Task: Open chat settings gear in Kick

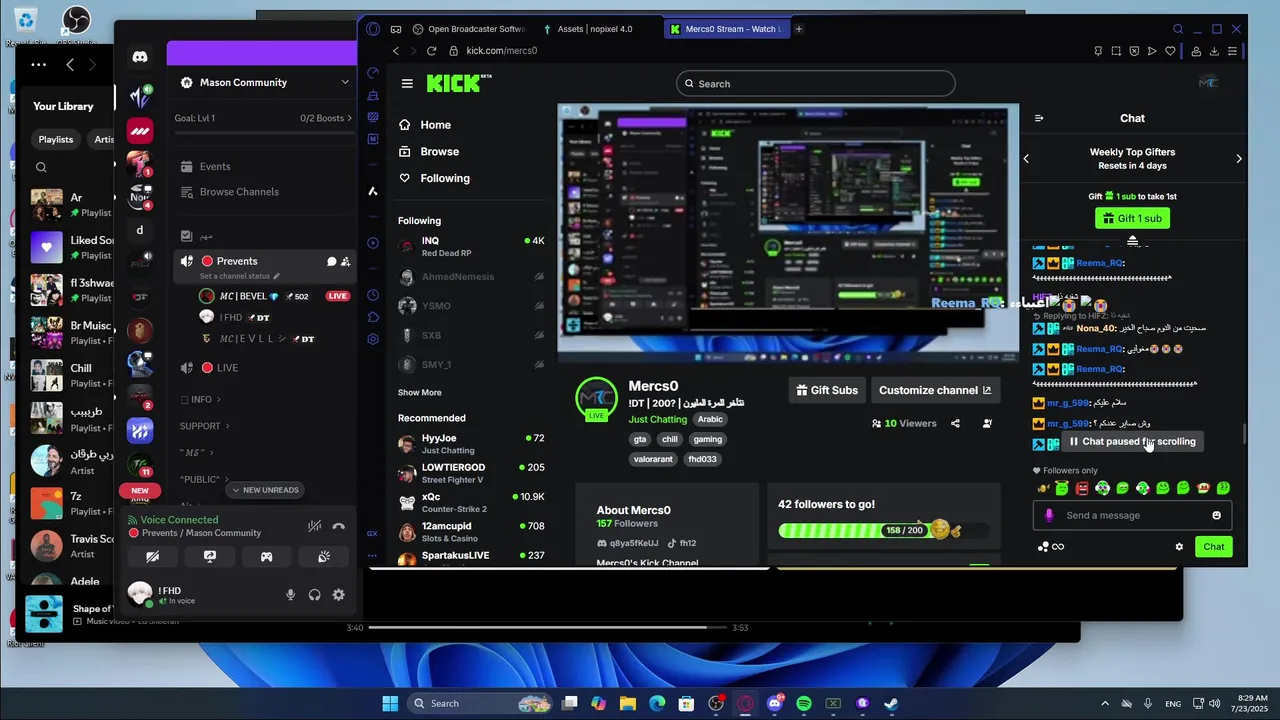Action: coord(1179,547)
